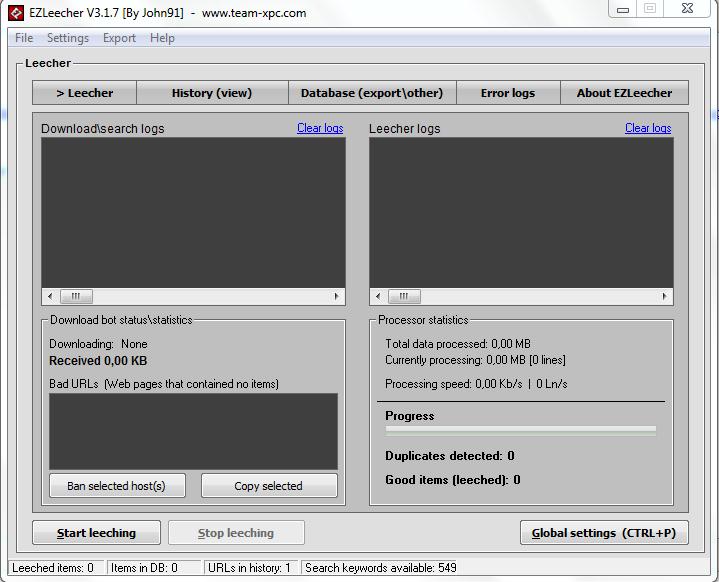Click Ban selected host(s) button
This screenshot has width=719, height=582.
[x=117, y=486]
